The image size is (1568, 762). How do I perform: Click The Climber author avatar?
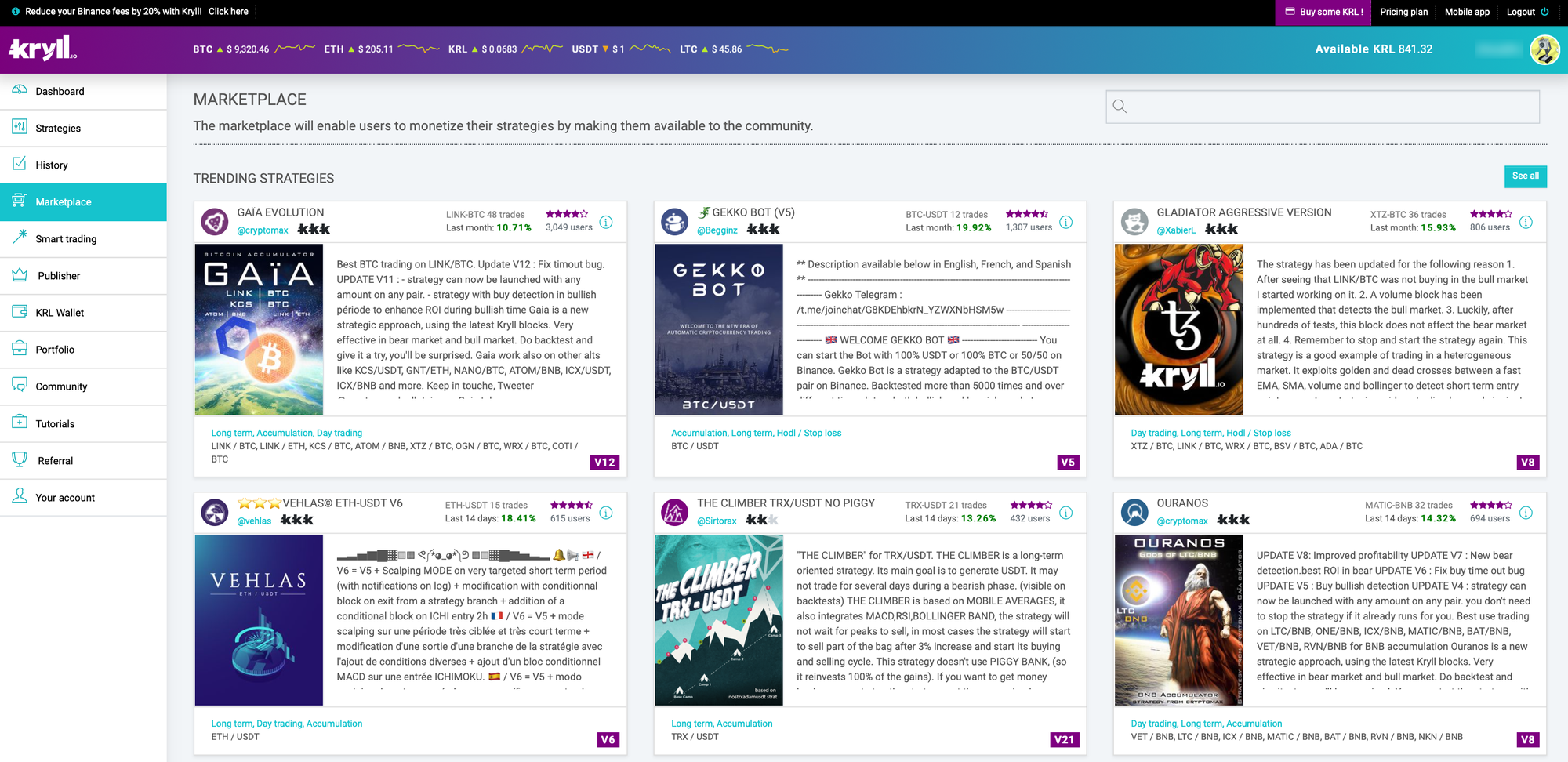(674, 513)
